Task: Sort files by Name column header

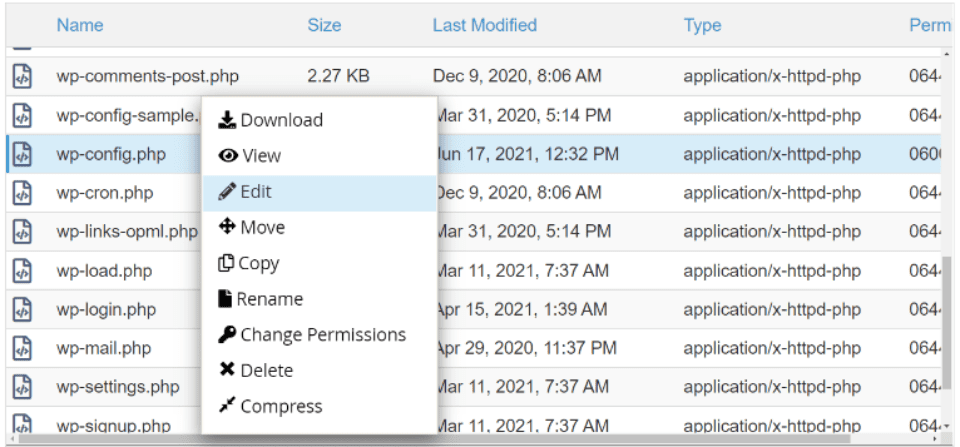Action: [x=80, y=25]
